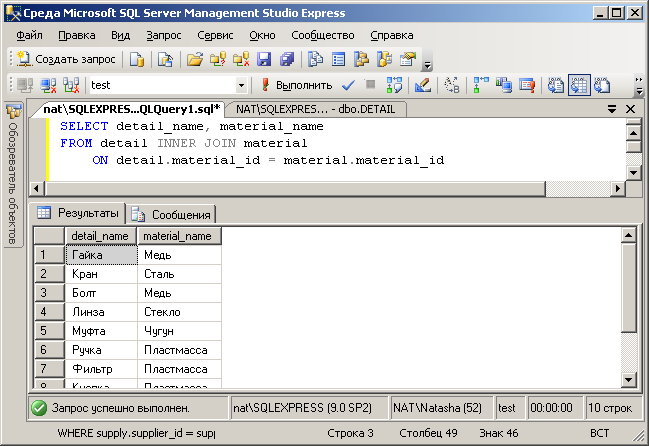This screenshot has height=446, width=649.
Task: Click the results grid top-left select-all corner
Action: coord(49,236)
